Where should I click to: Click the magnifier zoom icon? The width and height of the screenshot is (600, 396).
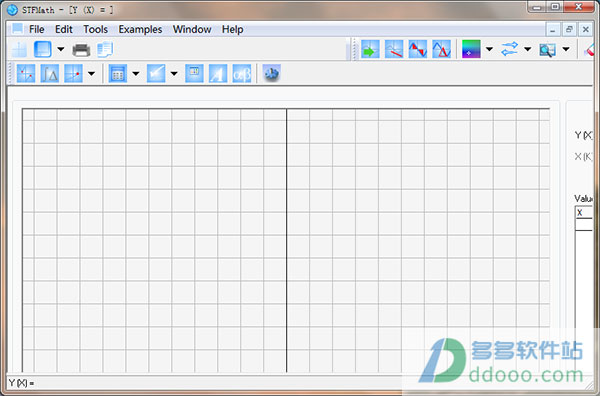pyautogui.click(x=547, y=49)
